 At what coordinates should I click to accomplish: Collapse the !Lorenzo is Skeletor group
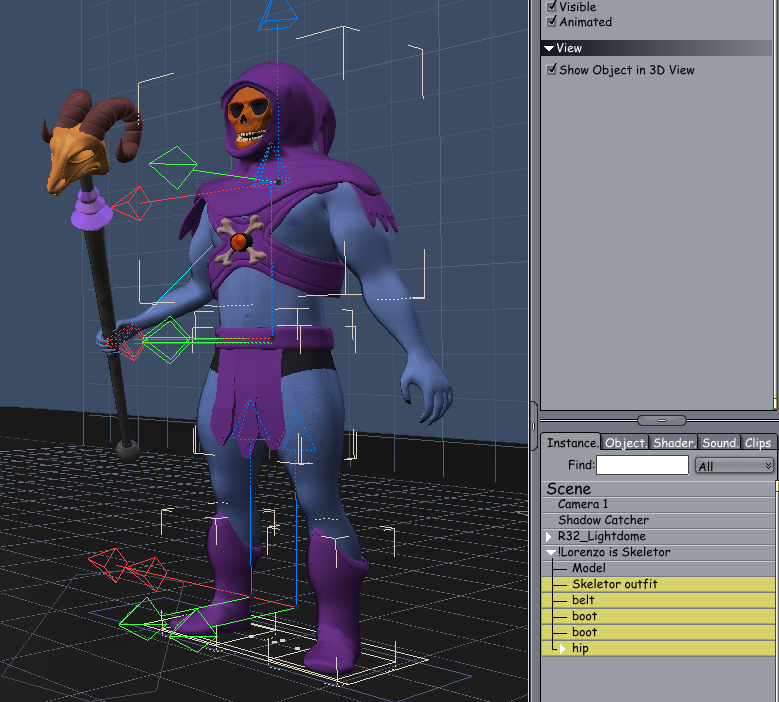click(x=550, y=552)
